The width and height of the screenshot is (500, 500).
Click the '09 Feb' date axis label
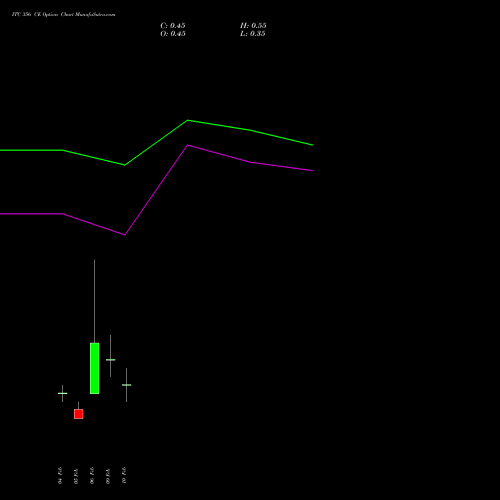108,476
